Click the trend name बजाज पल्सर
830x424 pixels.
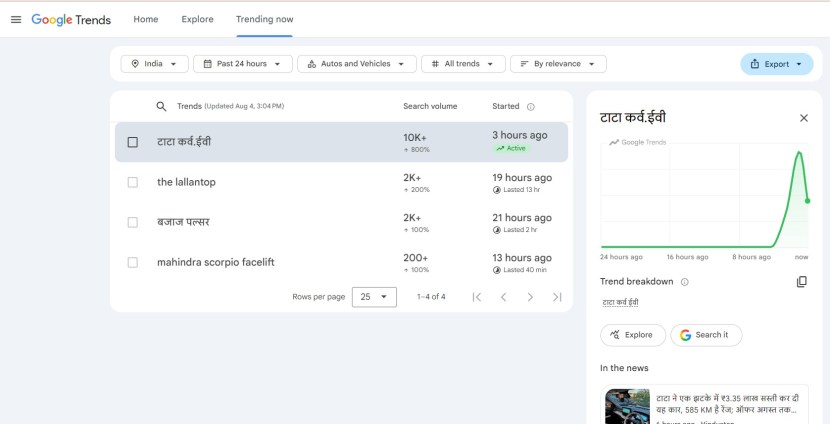click(x=183, y=222)
